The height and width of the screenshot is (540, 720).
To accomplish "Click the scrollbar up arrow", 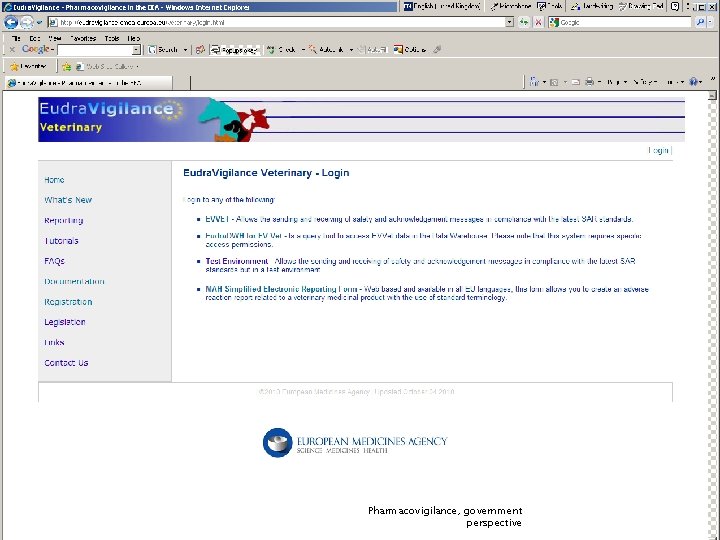I will point(712,95).
